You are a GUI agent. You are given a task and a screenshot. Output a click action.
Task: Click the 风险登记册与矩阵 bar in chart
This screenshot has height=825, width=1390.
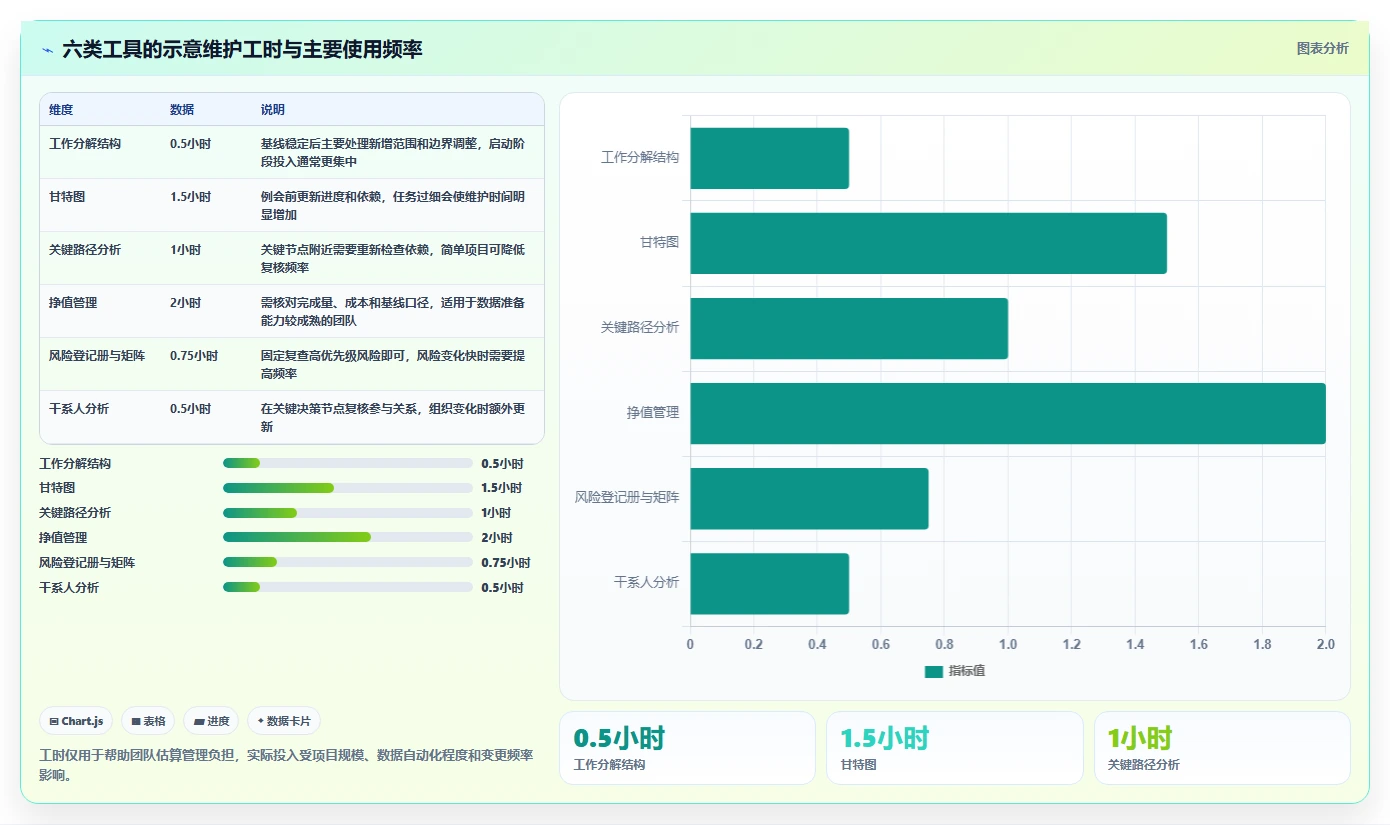coord(809,498)
